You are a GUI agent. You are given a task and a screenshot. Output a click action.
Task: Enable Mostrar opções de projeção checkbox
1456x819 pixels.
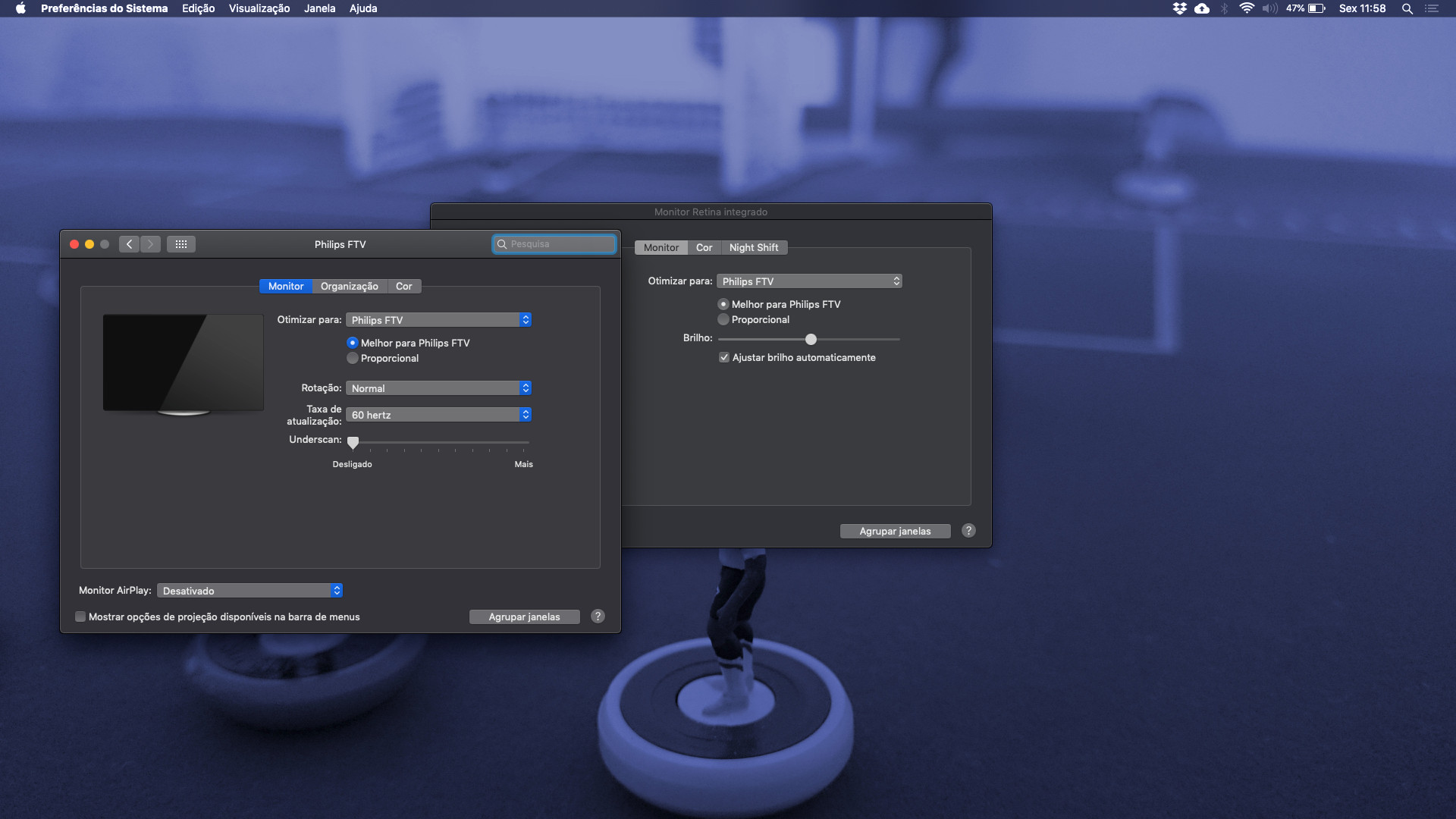pos(80,617)
